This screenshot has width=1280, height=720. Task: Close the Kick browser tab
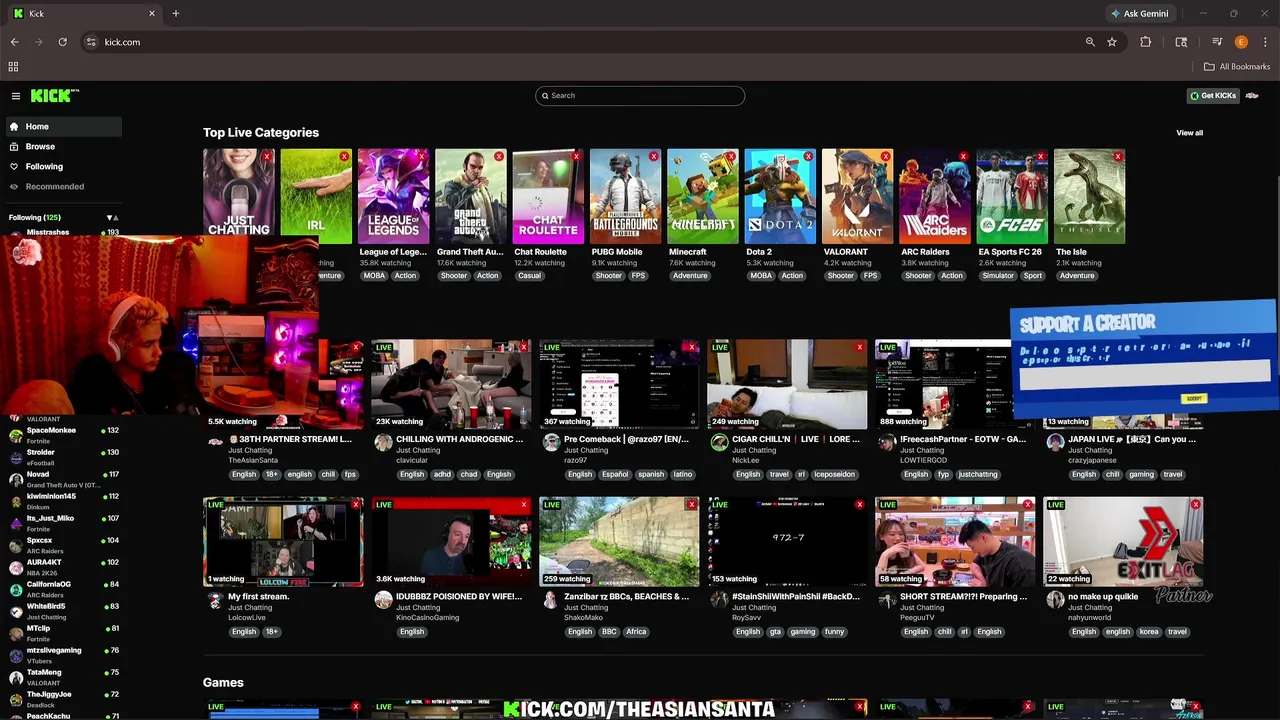152,14
